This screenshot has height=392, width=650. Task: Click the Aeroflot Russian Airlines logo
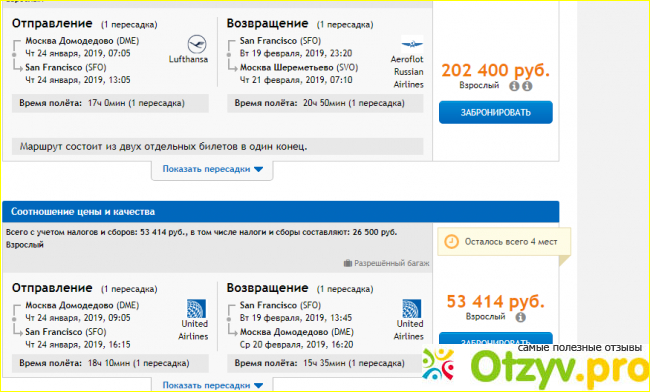pyautogui.click(x=412, y=44)
